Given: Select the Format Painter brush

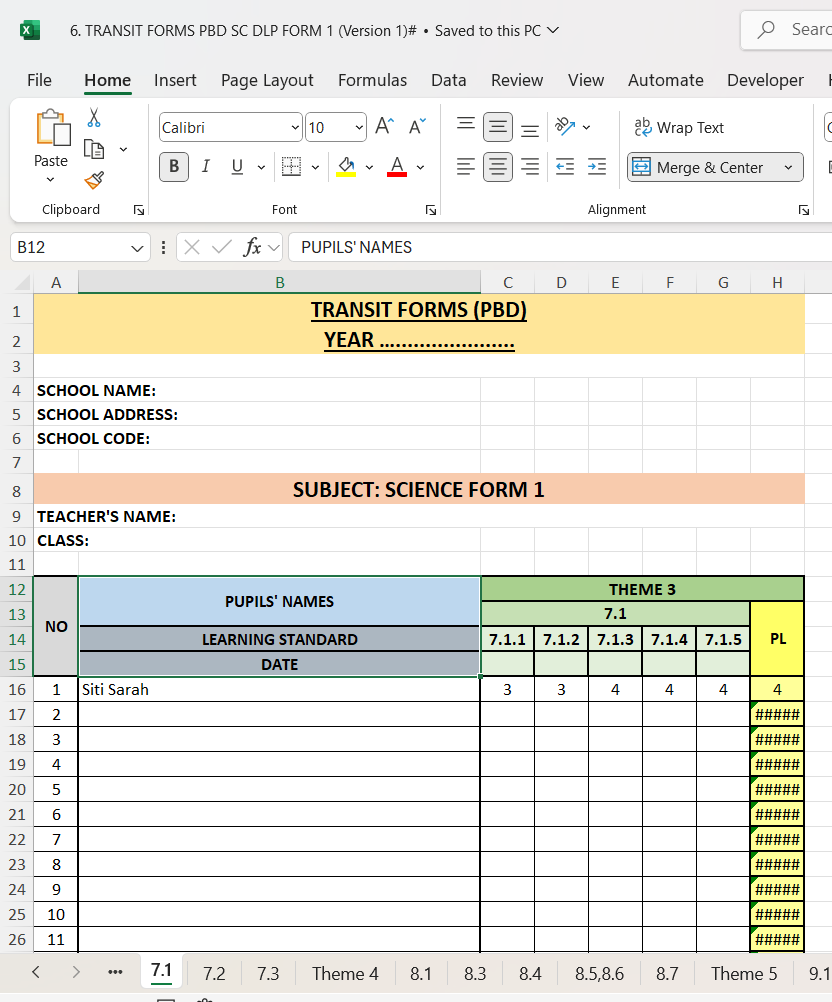Looking at the screenshot, I should pyautogui.click(x=94, y=180).
